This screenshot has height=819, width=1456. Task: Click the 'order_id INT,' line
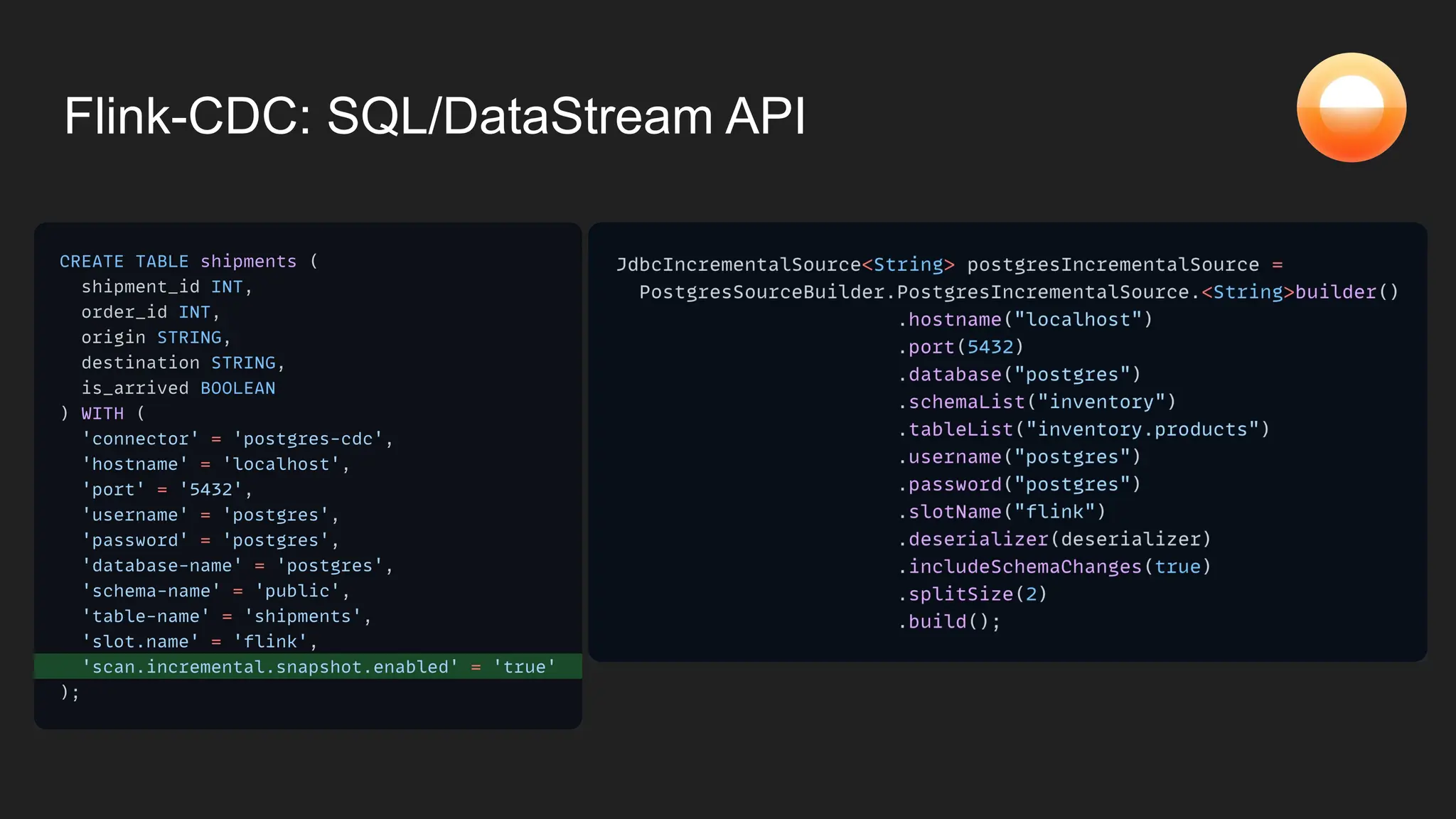pyautogui.click(x=151, y=312)
